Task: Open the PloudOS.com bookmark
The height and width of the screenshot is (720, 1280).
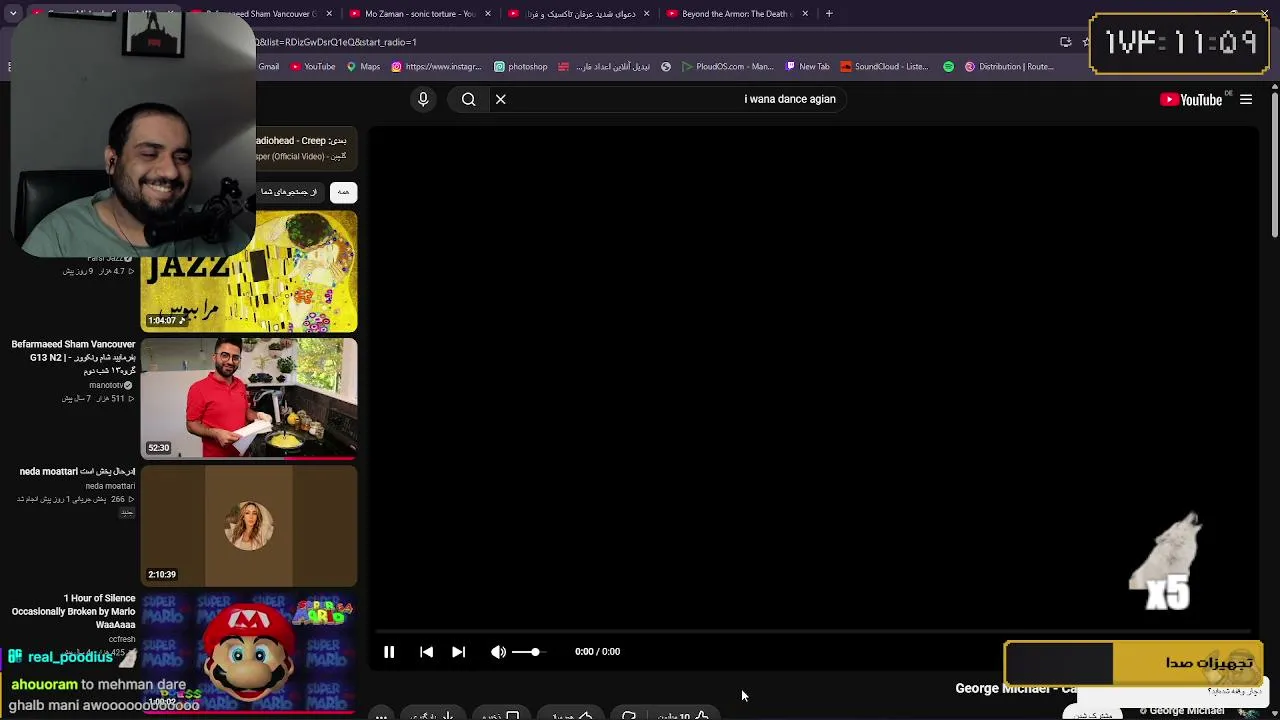Action: click(727, 67)
